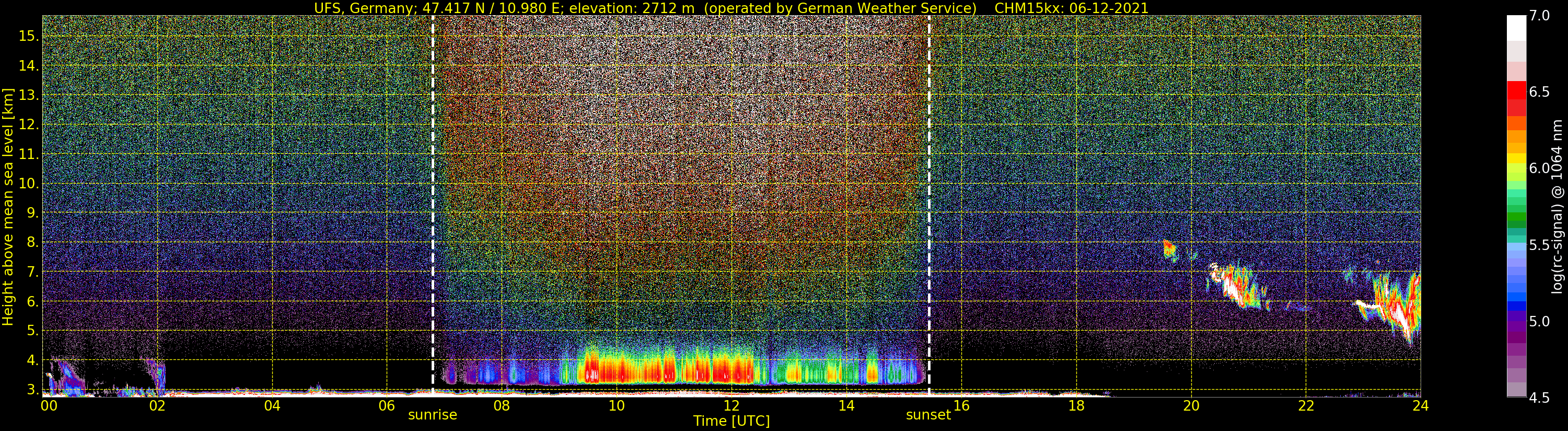Click the sunrise label below the axis
This screenshot has width=1568, height=431.
[x=432, y=415]
